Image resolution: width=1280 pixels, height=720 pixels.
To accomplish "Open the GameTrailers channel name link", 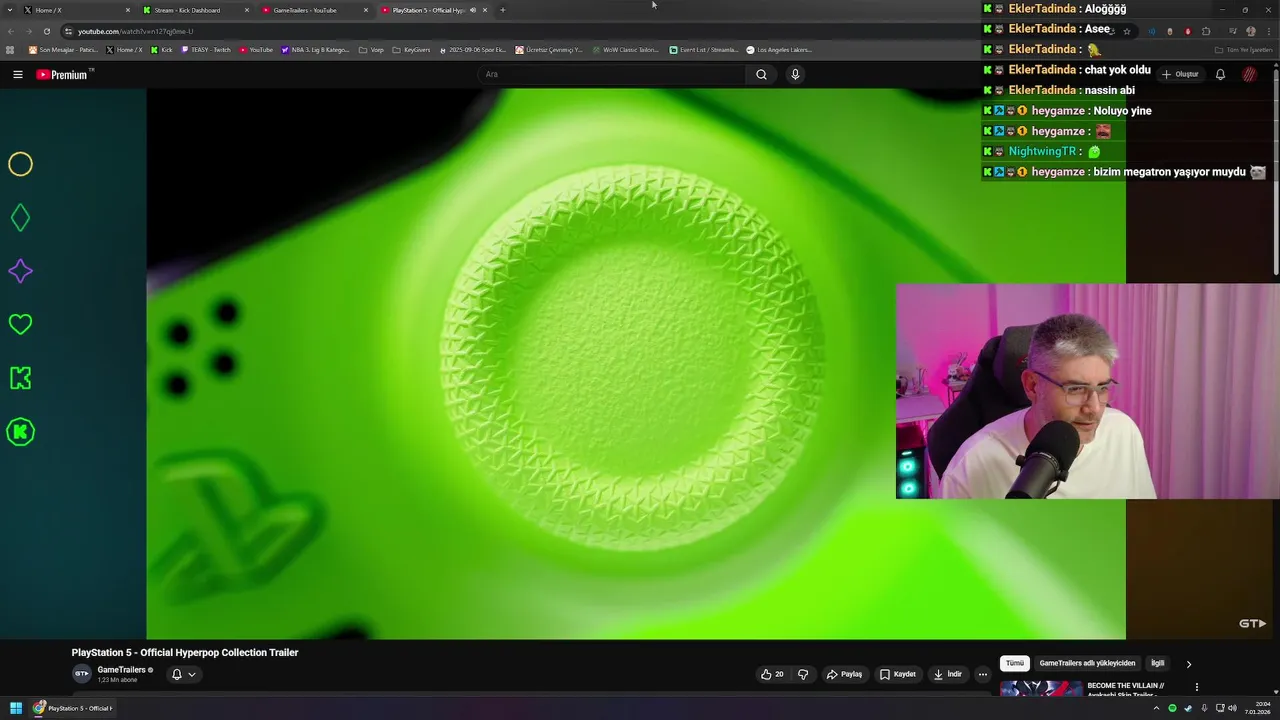I will [121, 670].
